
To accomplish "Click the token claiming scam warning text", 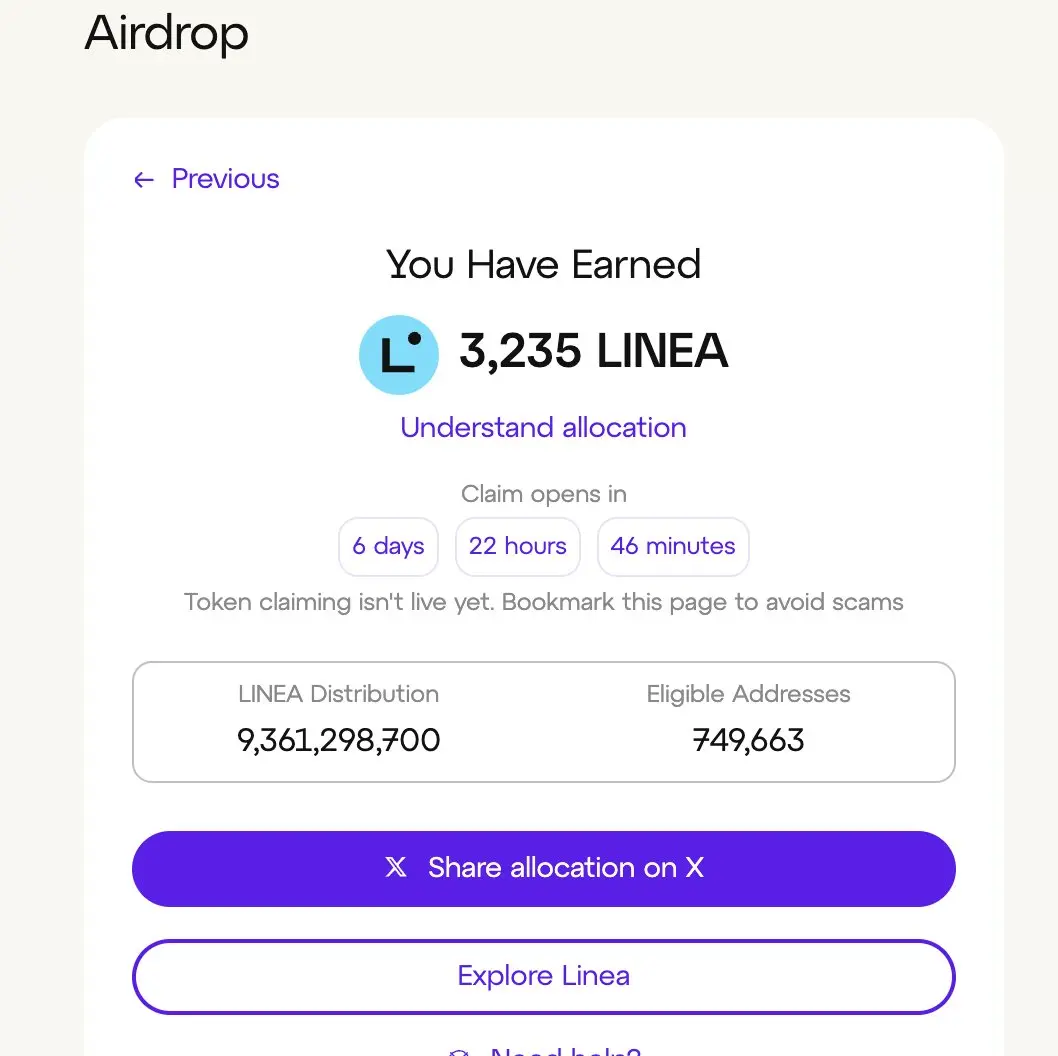I will [543, 602].
